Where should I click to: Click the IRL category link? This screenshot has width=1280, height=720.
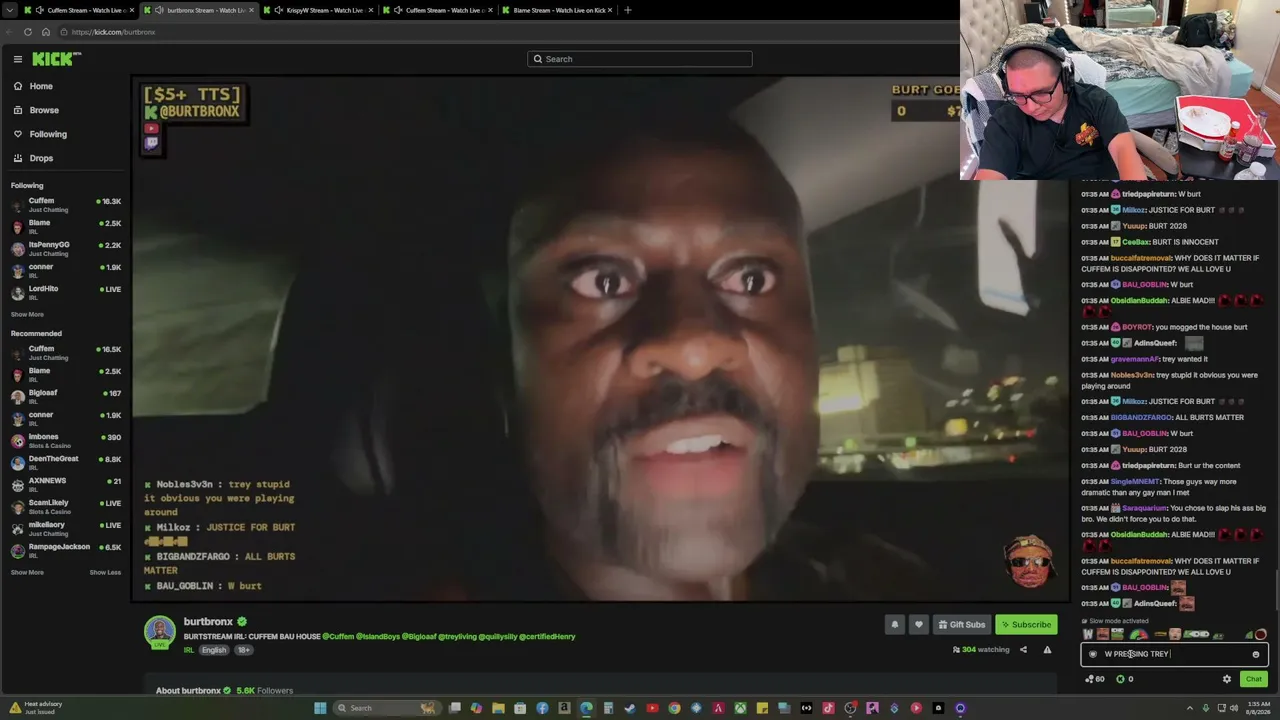(189, 650)
